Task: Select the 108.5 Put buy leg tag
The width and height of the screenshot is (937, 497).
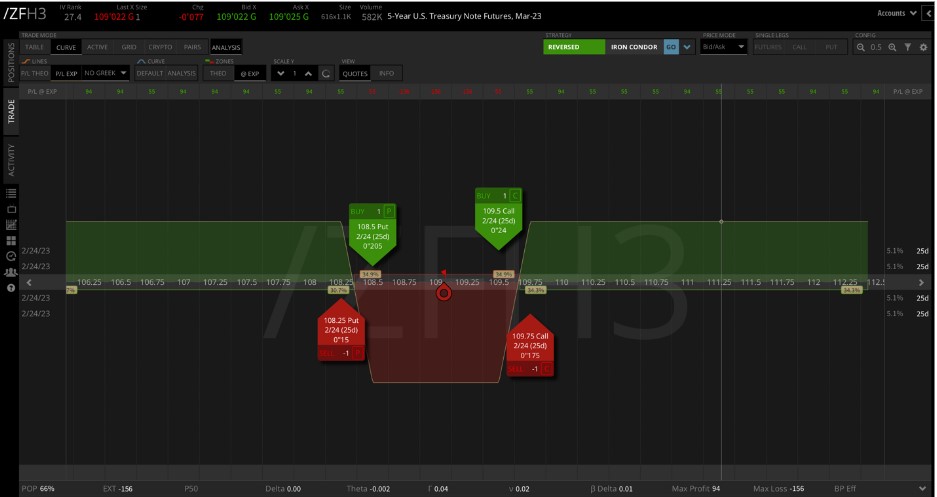Action: [372, 235]
